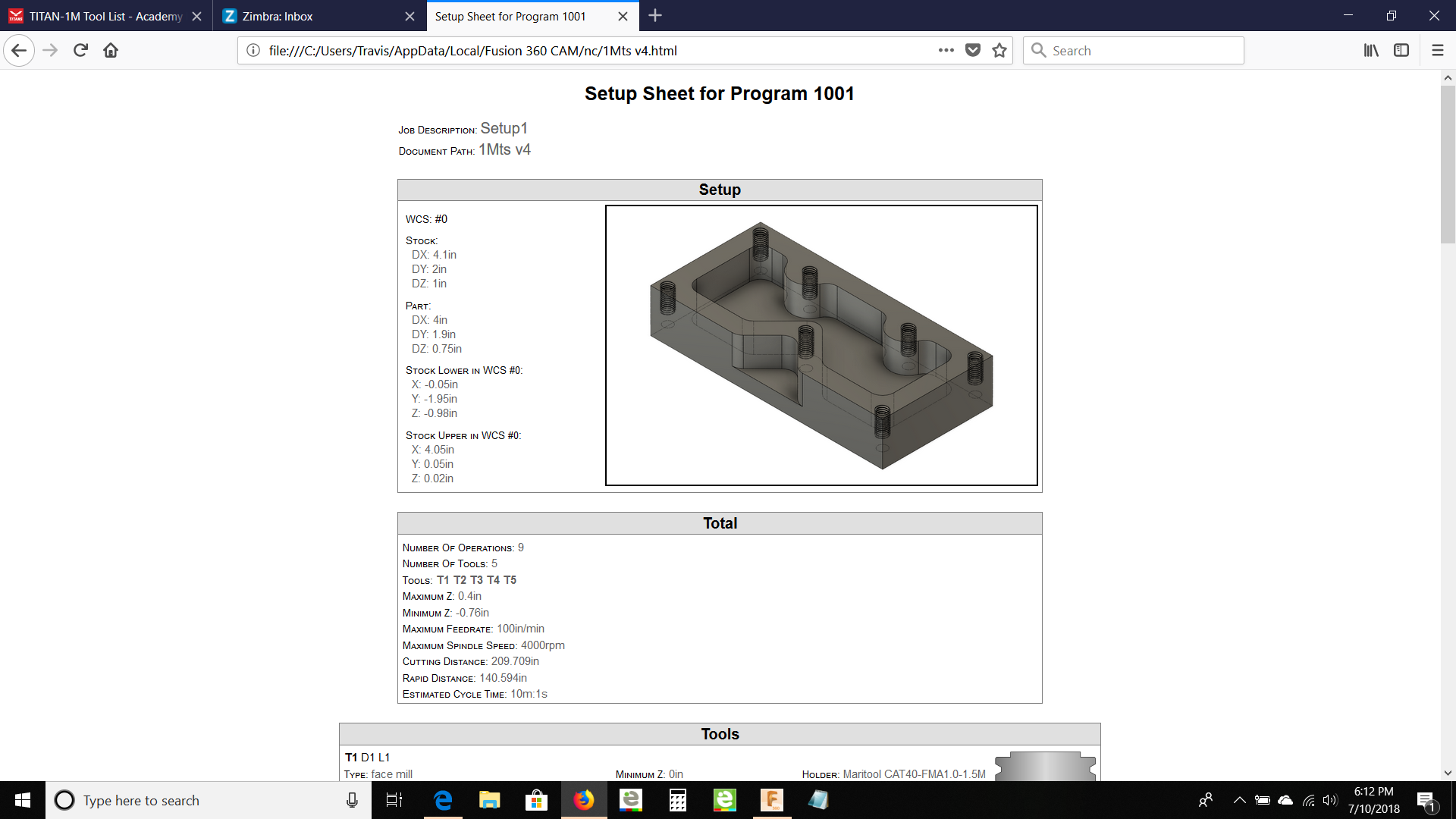
Task: Close the Zimbra Inbox tab
Action: tap(409, 16)
